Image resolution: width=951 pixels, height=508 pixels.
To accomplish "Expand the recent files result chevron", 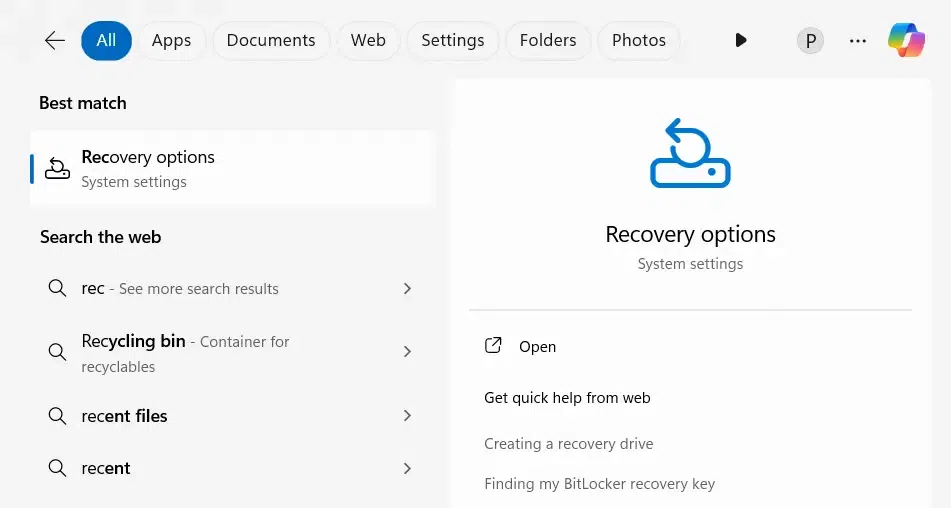I will pos(407,416).
